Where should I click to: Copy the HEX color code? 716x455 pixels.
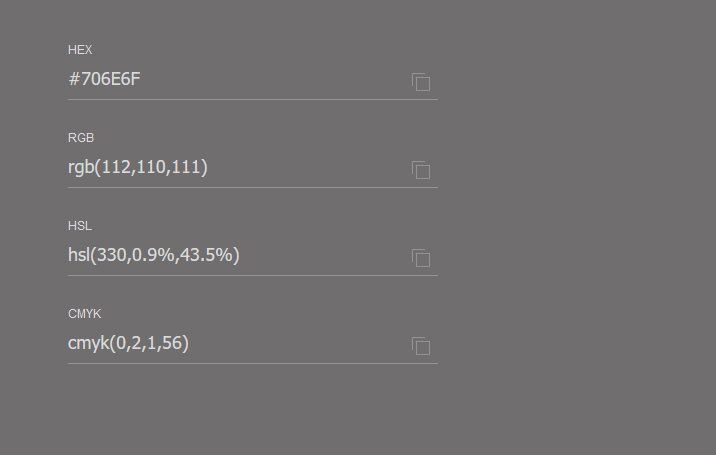click(421, 82)
